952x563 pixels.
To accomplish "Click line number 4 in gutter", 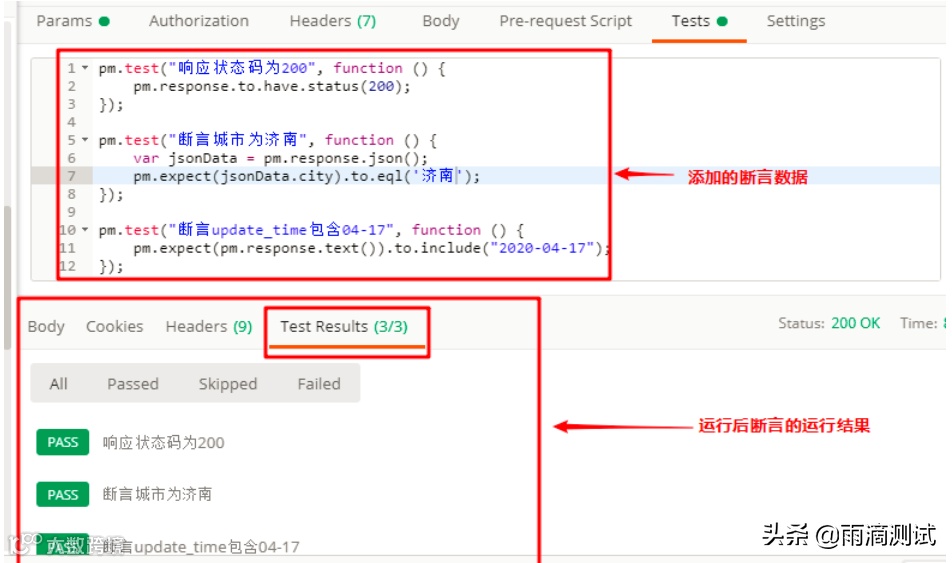I will [72, 122].
